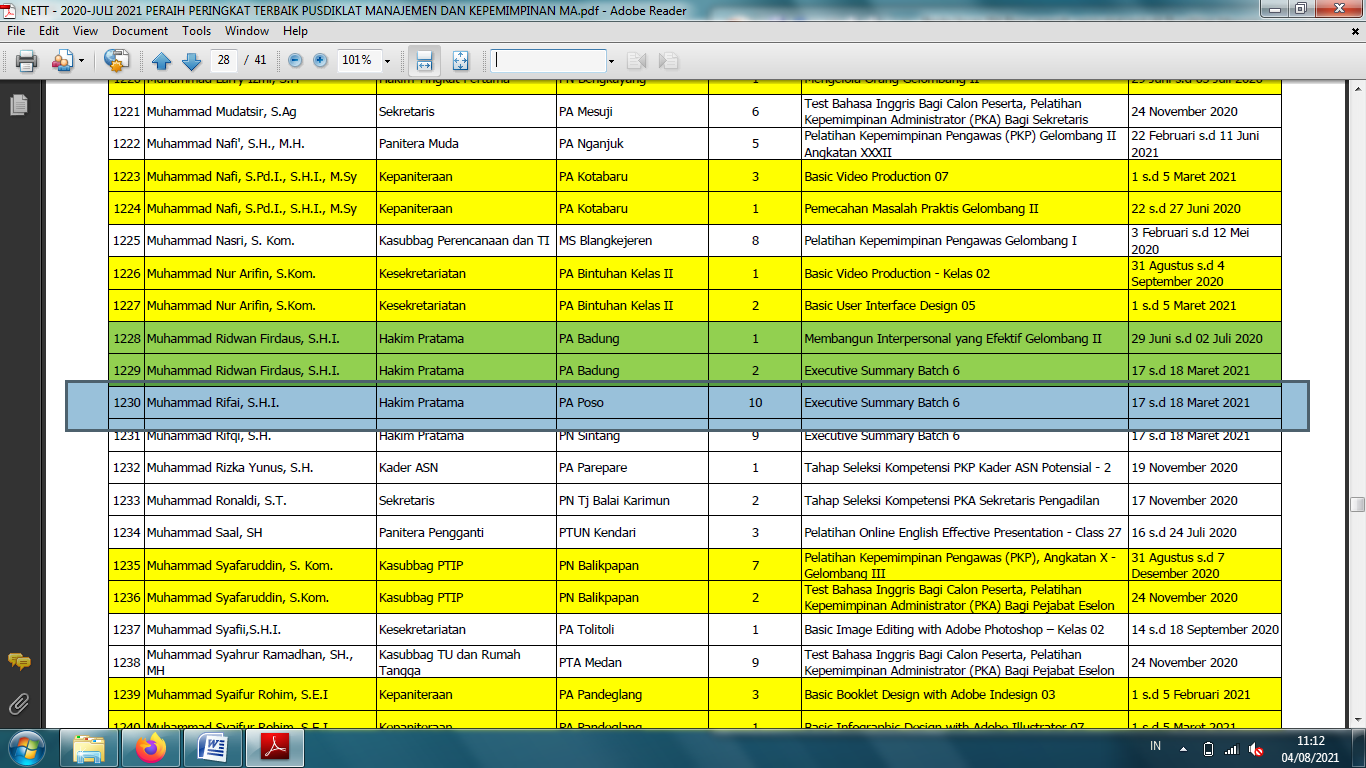Click the zoom out minus button
Viewport: 1366px width, 768px height.
pos(296,61)
